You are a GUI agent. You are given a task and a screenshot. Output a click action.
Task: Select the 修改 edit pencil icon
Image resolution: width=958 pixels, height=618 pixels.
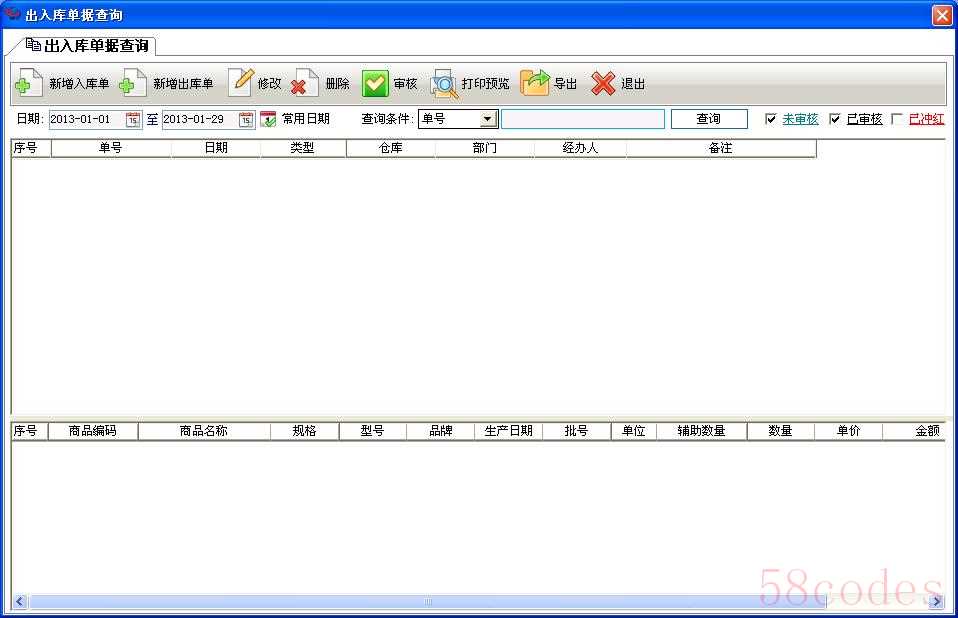click(x=241, y=83)
